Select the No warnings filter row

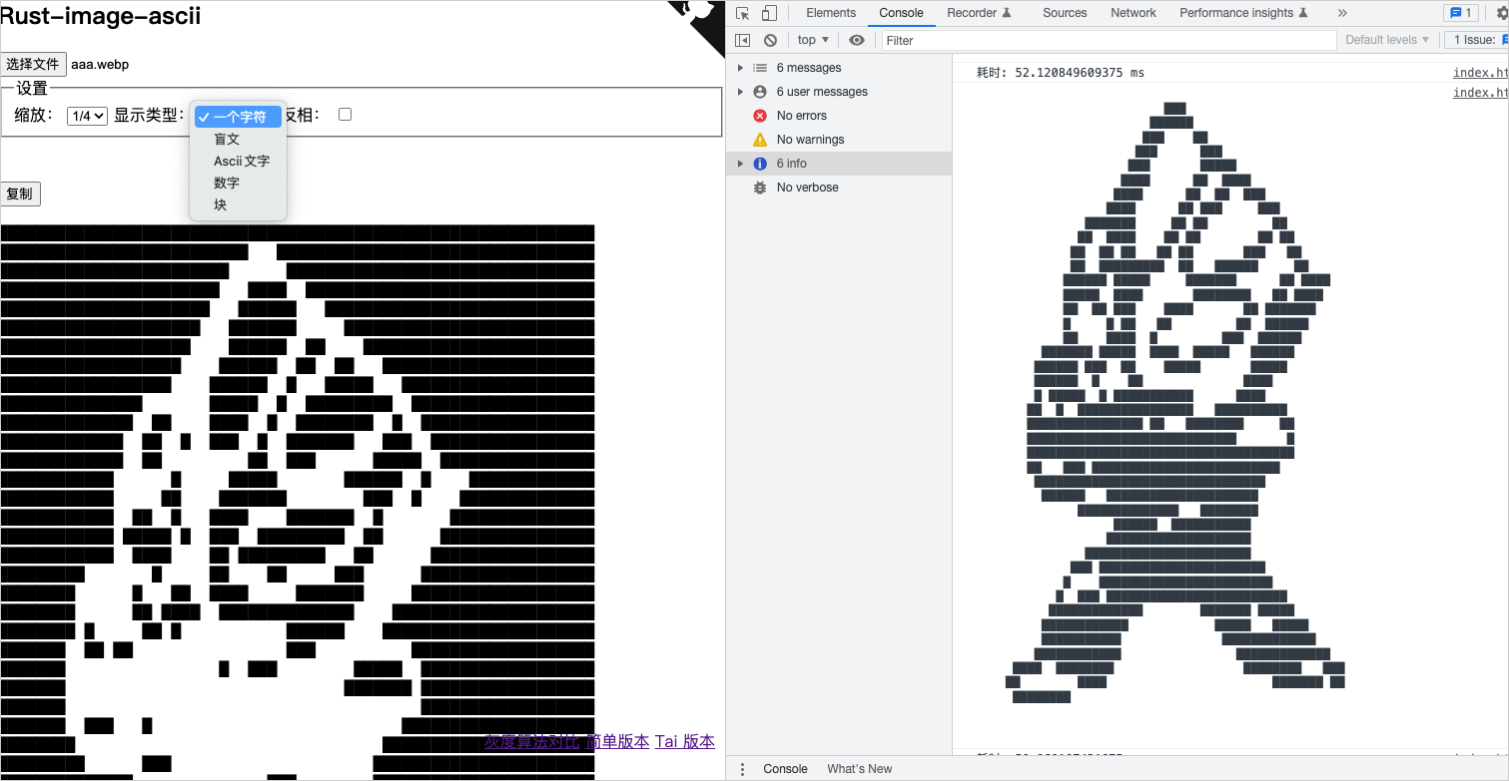point(839,140)
